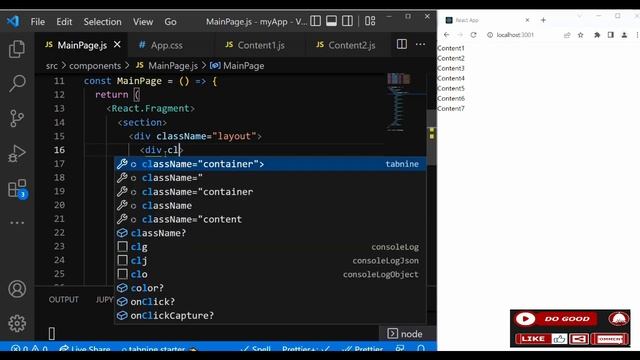Choose the className=" suggestion
Screen dimensions: 640x360
pyautogui.click(x=270, y=178)
